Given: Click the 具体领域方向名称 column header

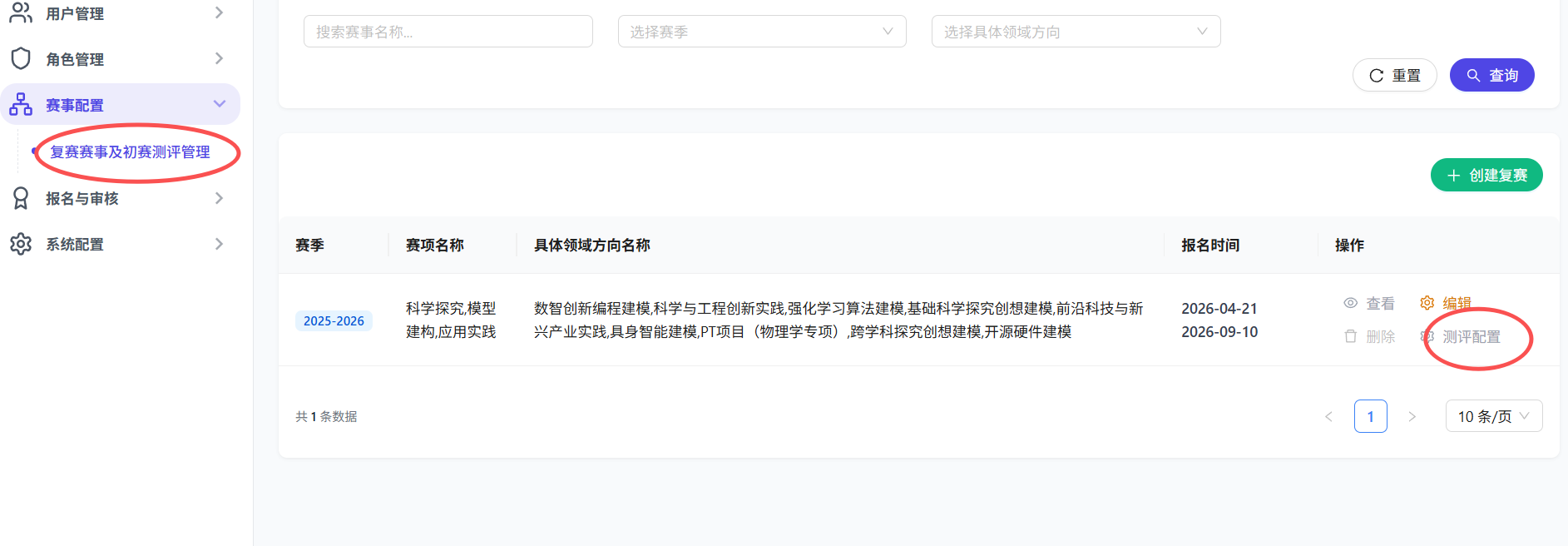Looking at the screenshot, I should pos(592,245).
